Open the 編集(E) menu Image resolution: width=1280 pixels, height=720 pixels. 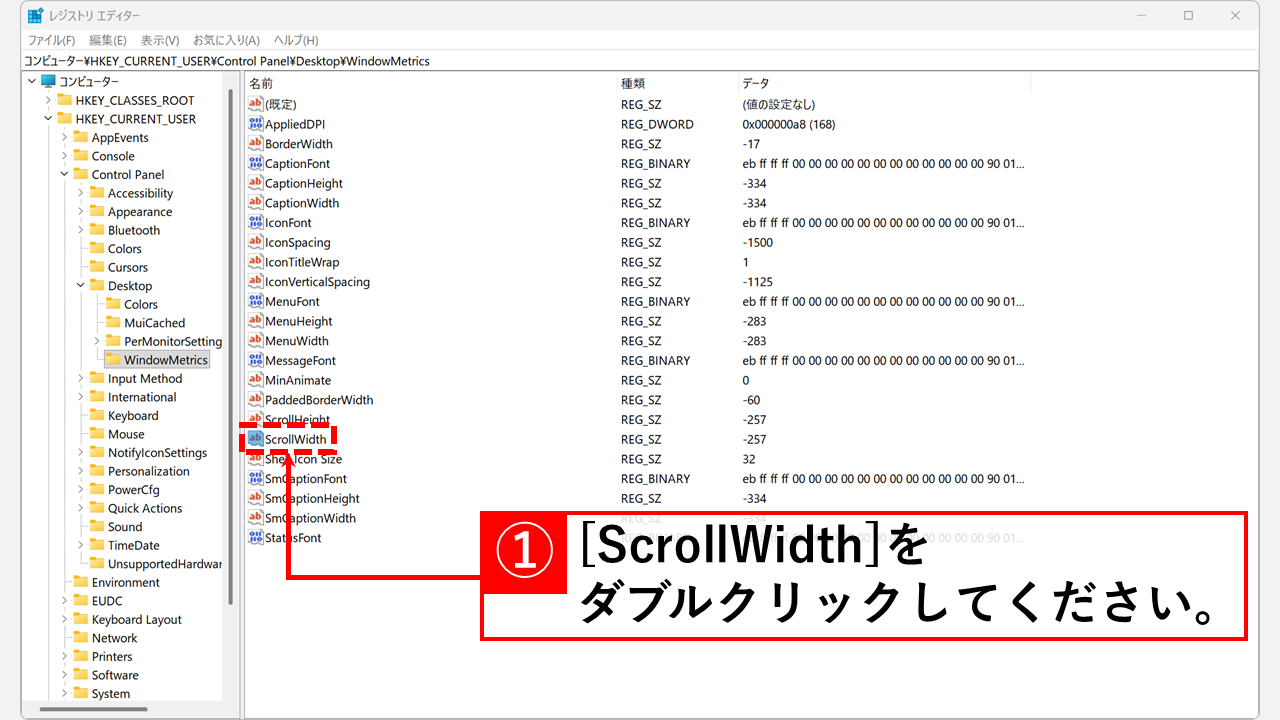coord(108,40)
